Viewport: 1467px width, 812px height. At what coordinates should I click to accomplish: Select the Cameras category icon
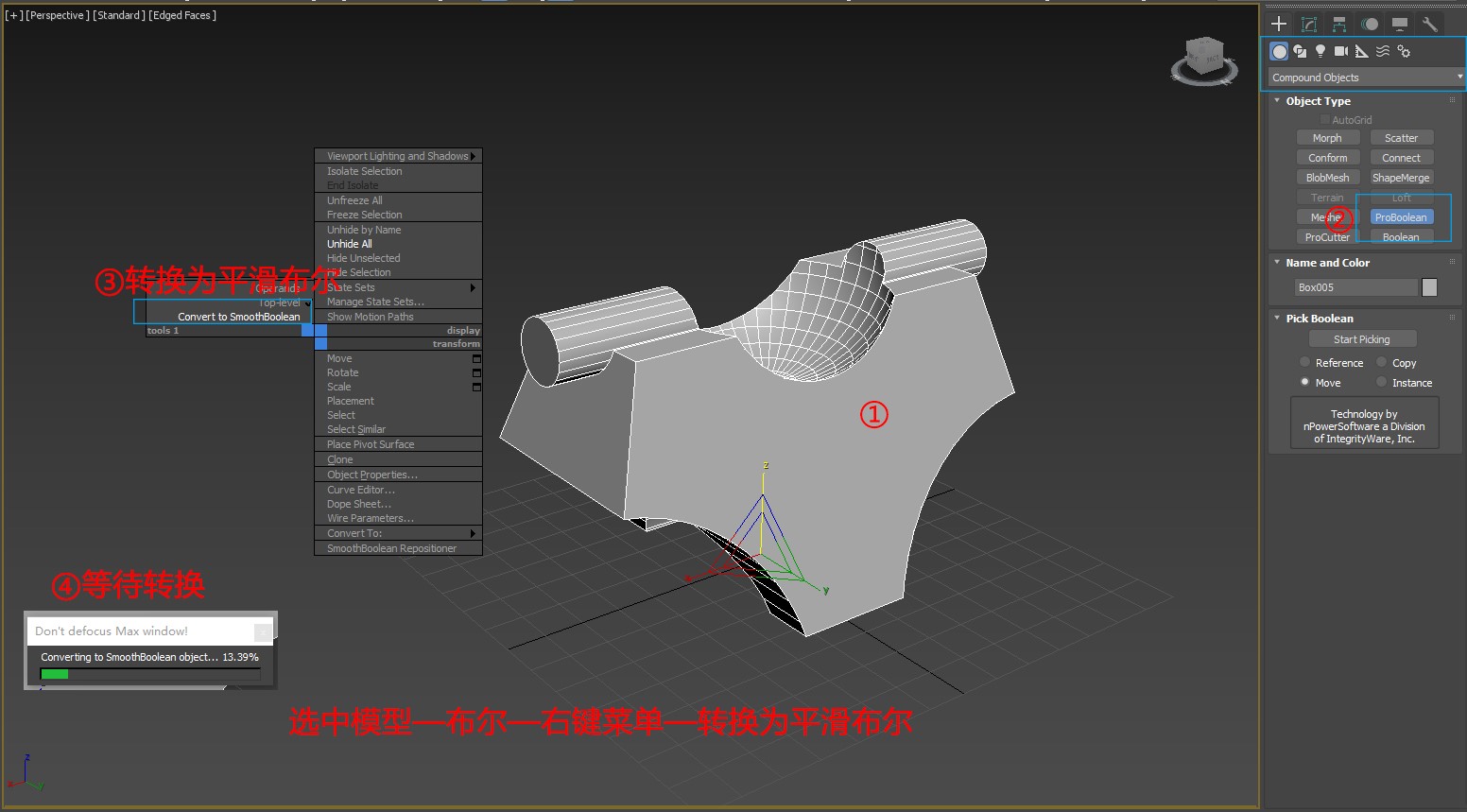pyautogui.click(x=1341, y=51)
